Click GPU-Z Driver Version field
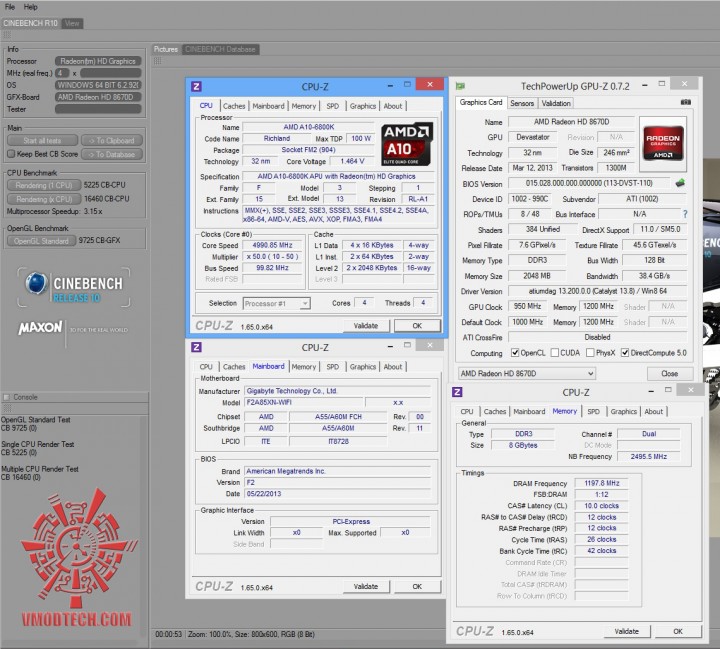 click(x=597, y=291)
